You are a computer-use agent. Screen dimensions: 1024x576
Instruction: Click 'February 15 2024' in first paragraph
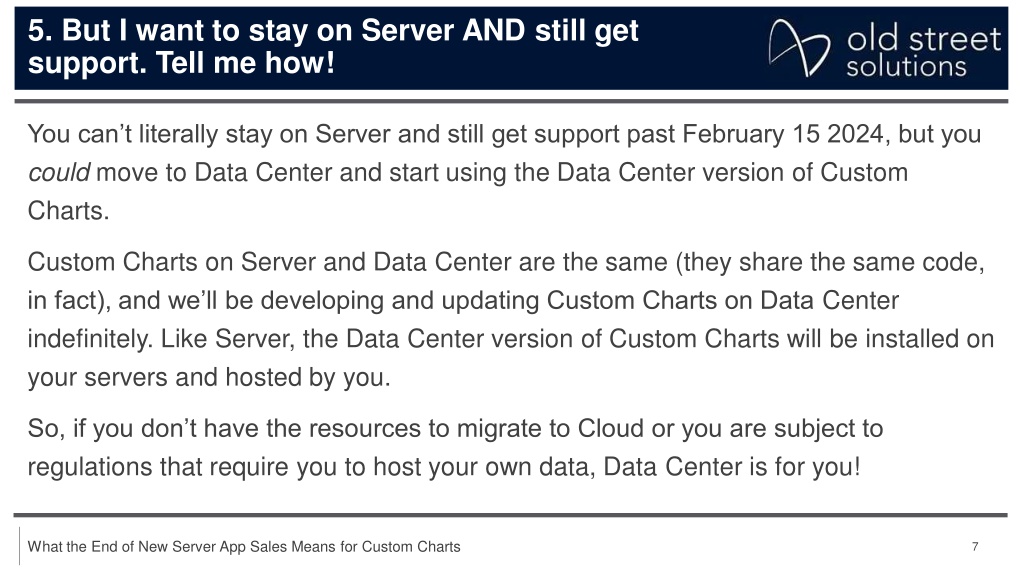783,134
